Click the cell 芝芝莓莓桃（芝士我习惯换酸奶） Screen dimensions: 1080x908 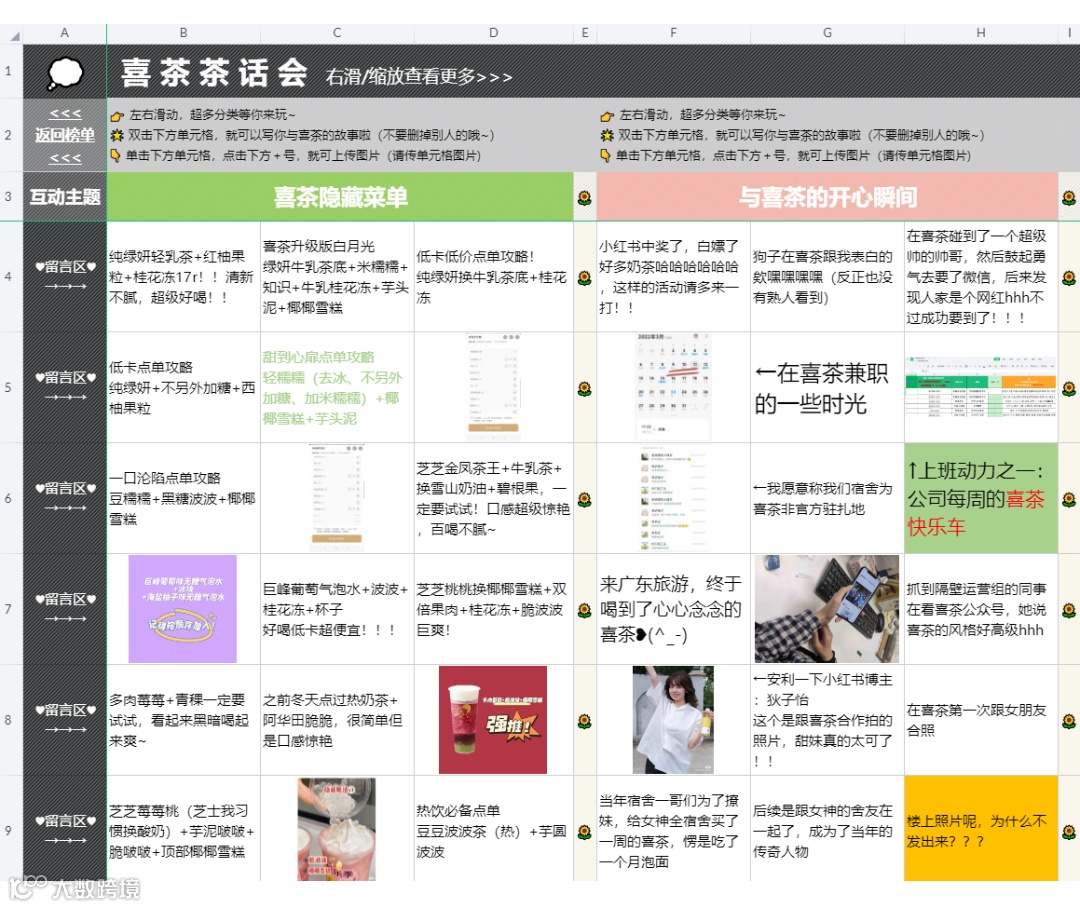pos(184,829)
